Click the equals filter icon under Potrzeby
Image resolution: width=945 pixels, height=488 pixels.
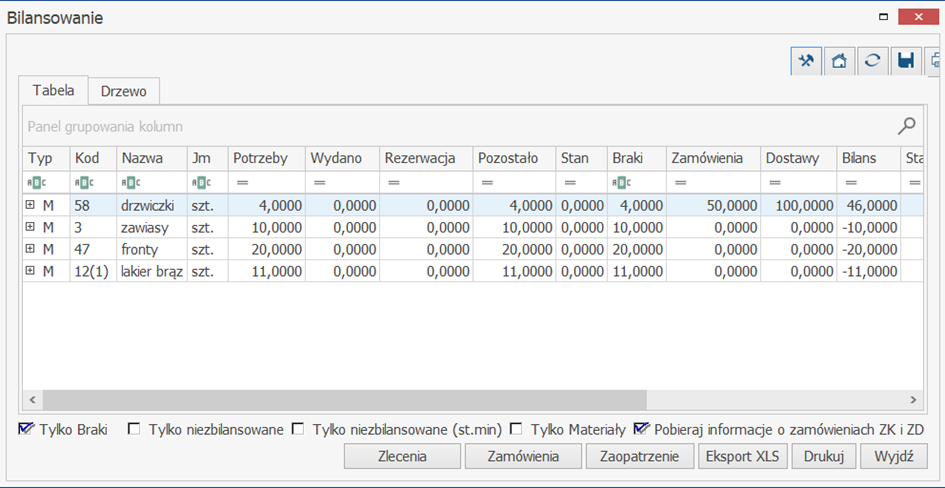241,183
